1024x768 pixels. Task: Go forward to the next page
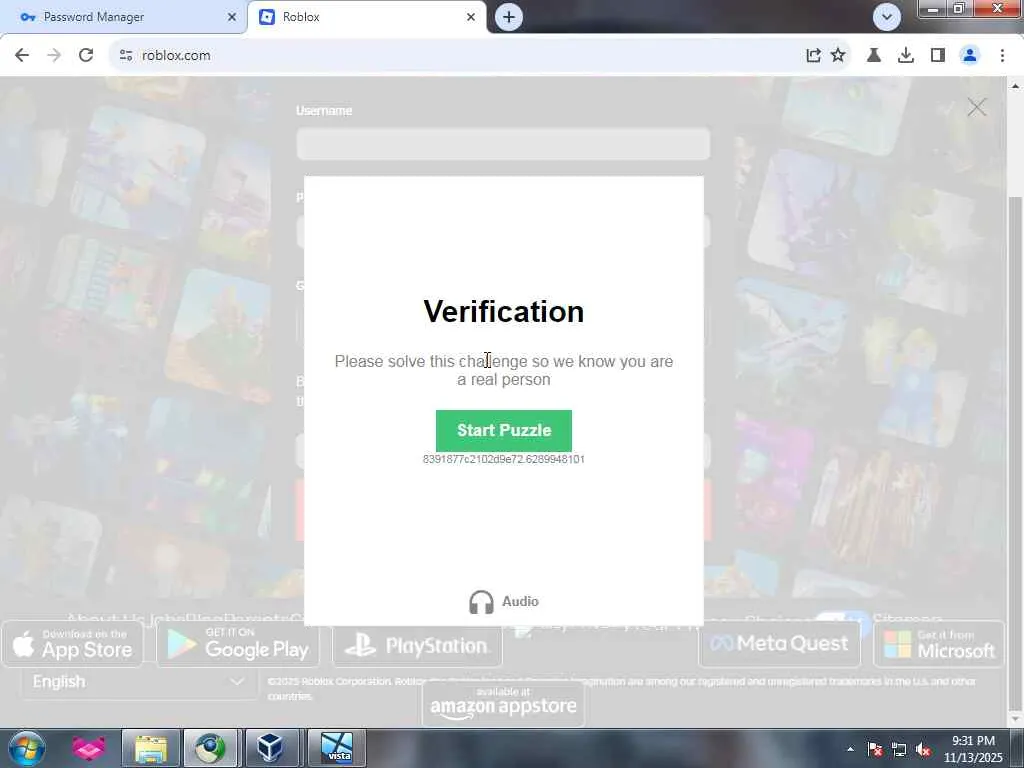click(54, 56)
